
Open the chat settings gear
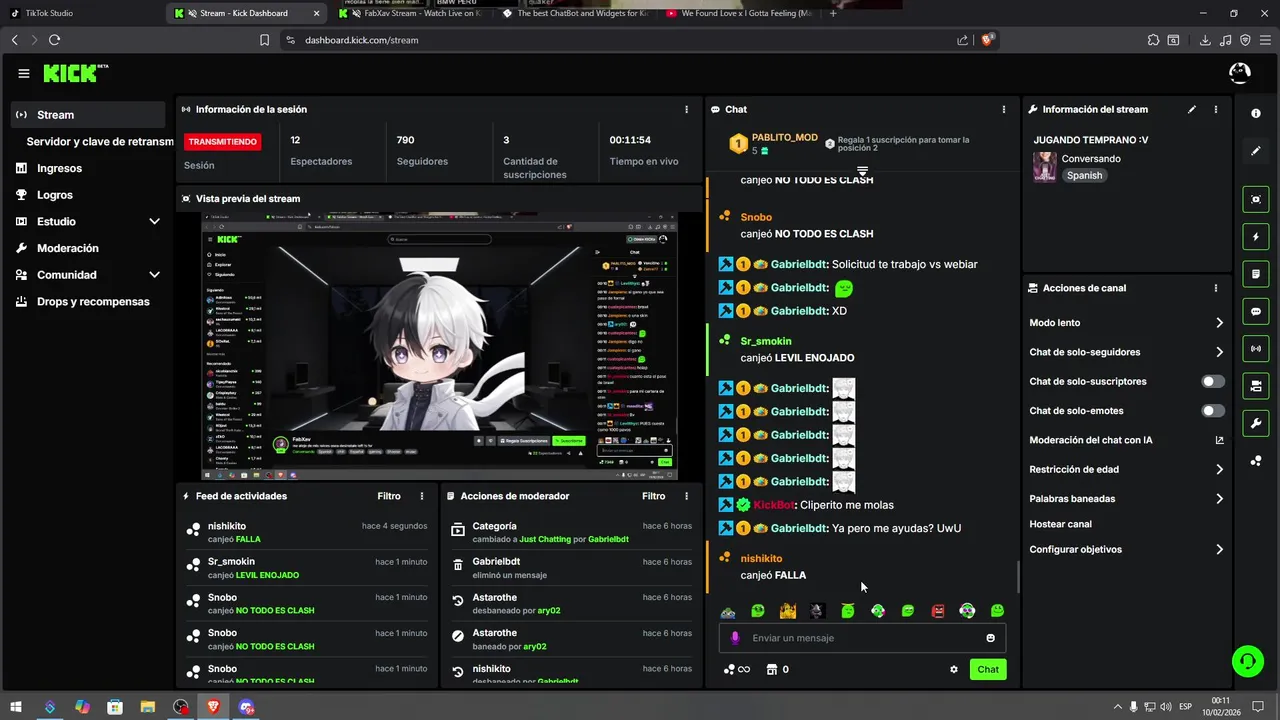coord(953,670)
